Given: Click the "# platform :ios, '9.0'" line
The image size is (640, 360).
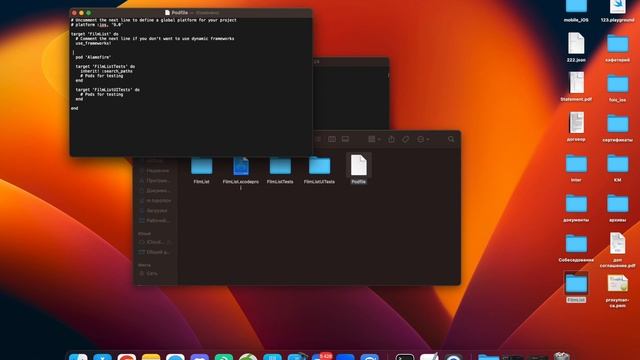Looking at the screenshot, I should [x=96, y=24].
